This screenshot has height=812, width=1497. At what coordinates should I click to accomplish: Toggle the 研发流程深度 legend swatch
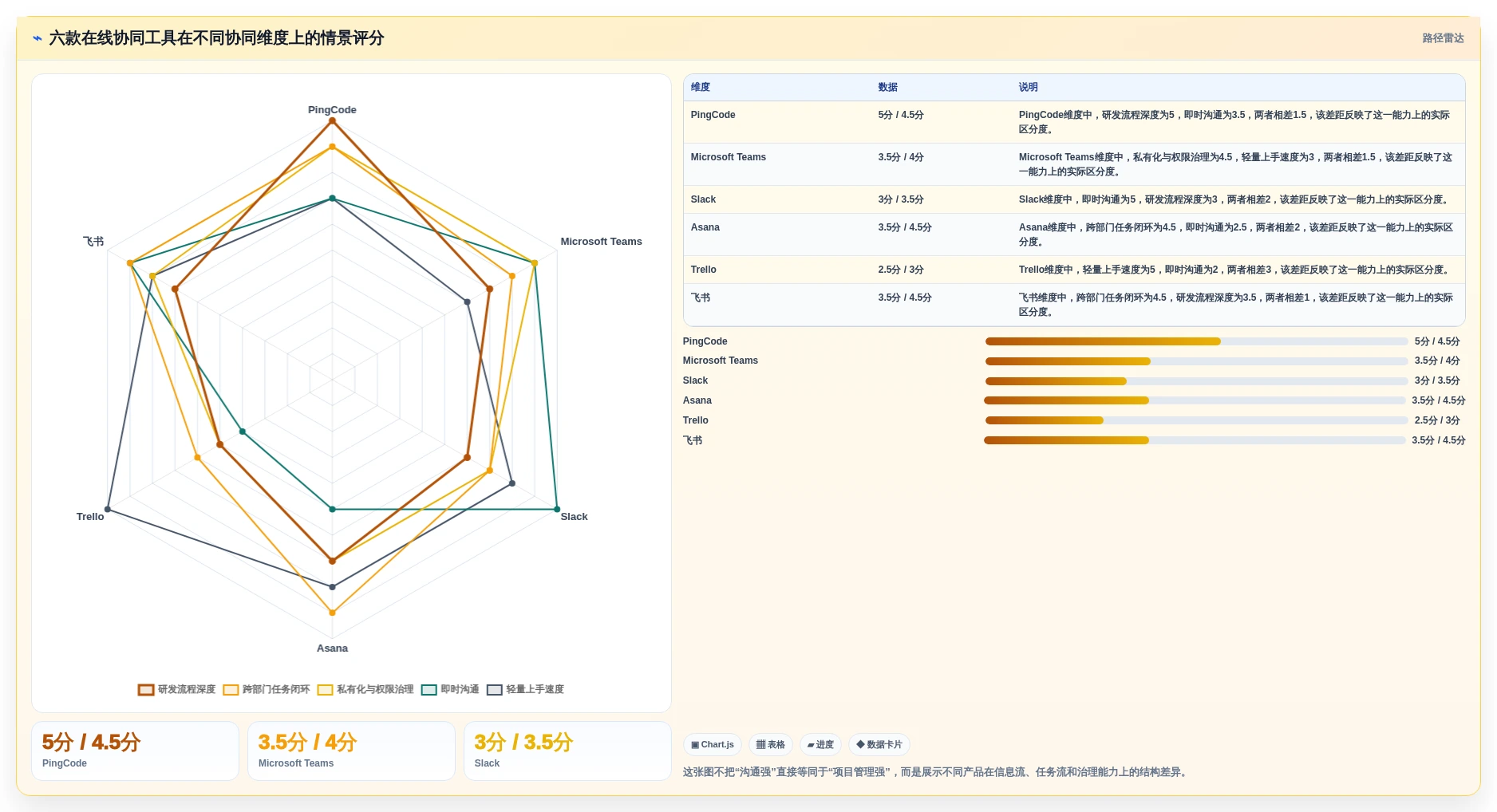[x=146, y=690]
